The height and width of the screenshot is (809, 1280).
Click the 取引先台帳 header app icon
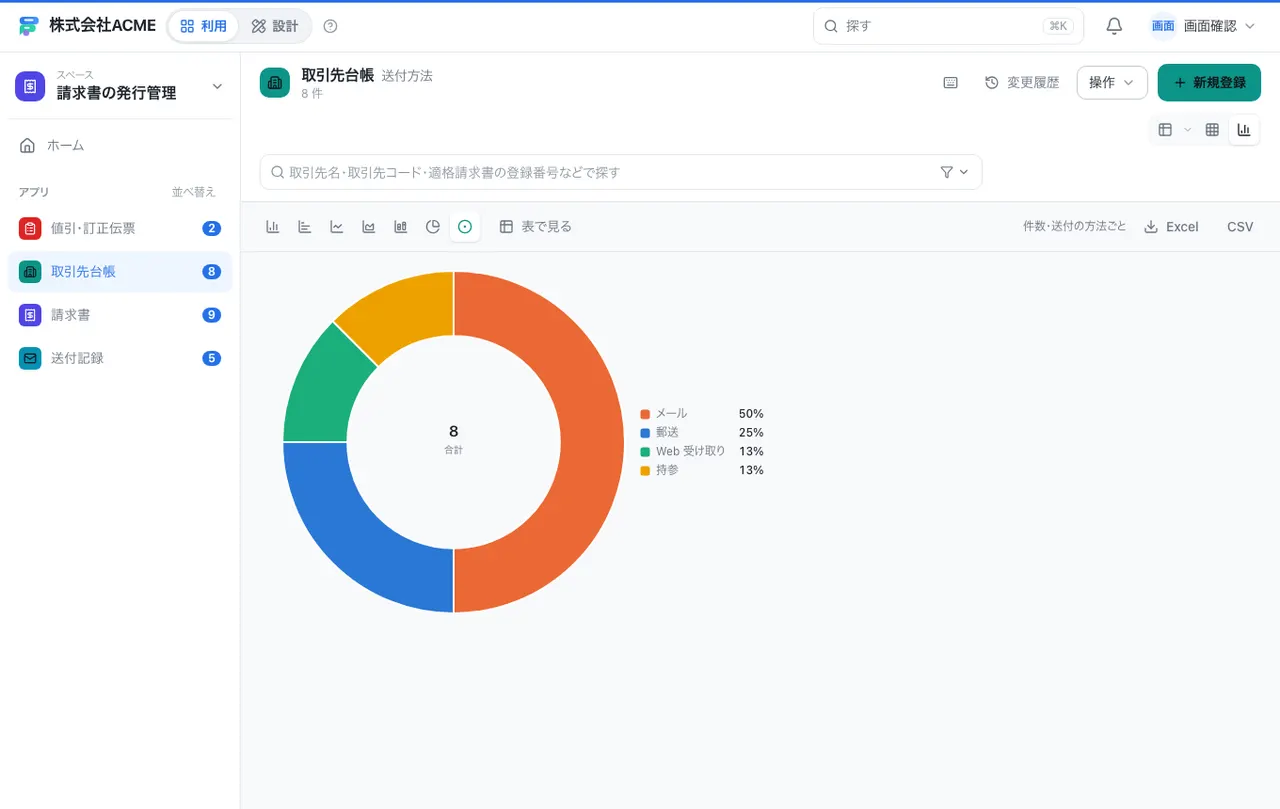pos(275,83)
